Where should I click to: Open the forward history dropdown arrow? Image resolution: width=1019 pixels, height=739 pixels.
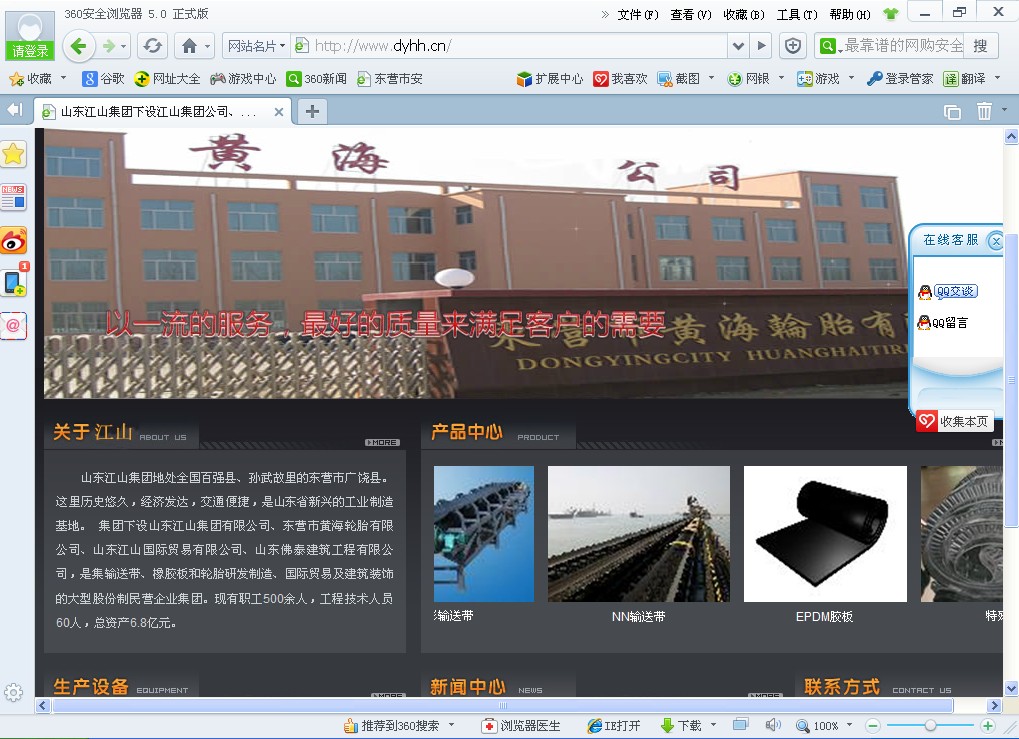coord(123,46)
